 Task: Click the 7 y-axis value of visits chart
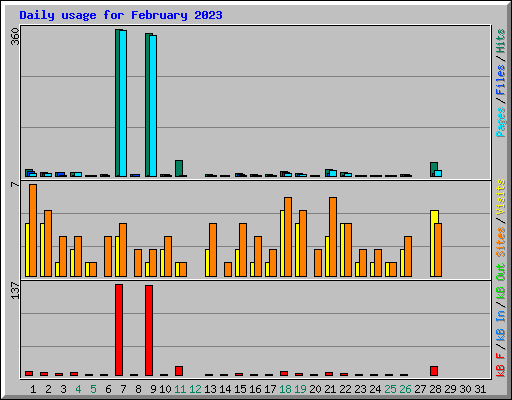point(15,184)
